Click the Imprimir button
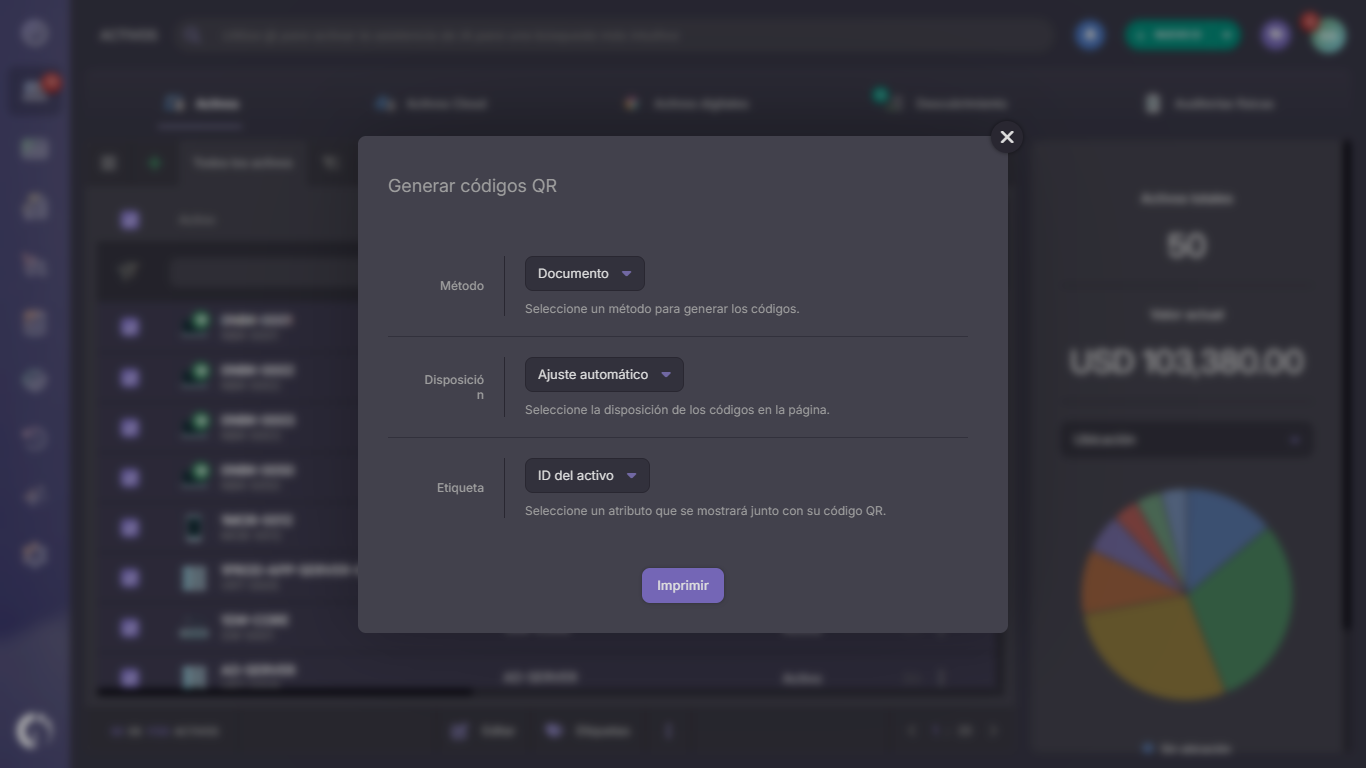 tap(683, 586)
